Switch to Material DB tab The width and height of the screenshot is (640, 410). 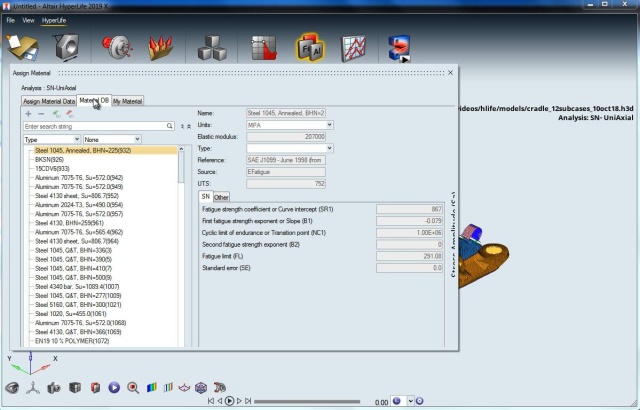click(94, 100)
